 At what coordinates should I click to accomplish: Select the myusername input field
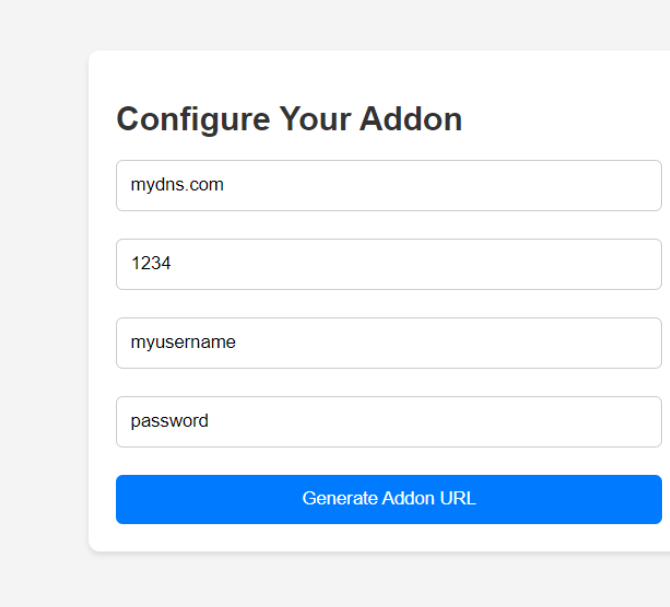pyautogui.click(x=388, y=343)
